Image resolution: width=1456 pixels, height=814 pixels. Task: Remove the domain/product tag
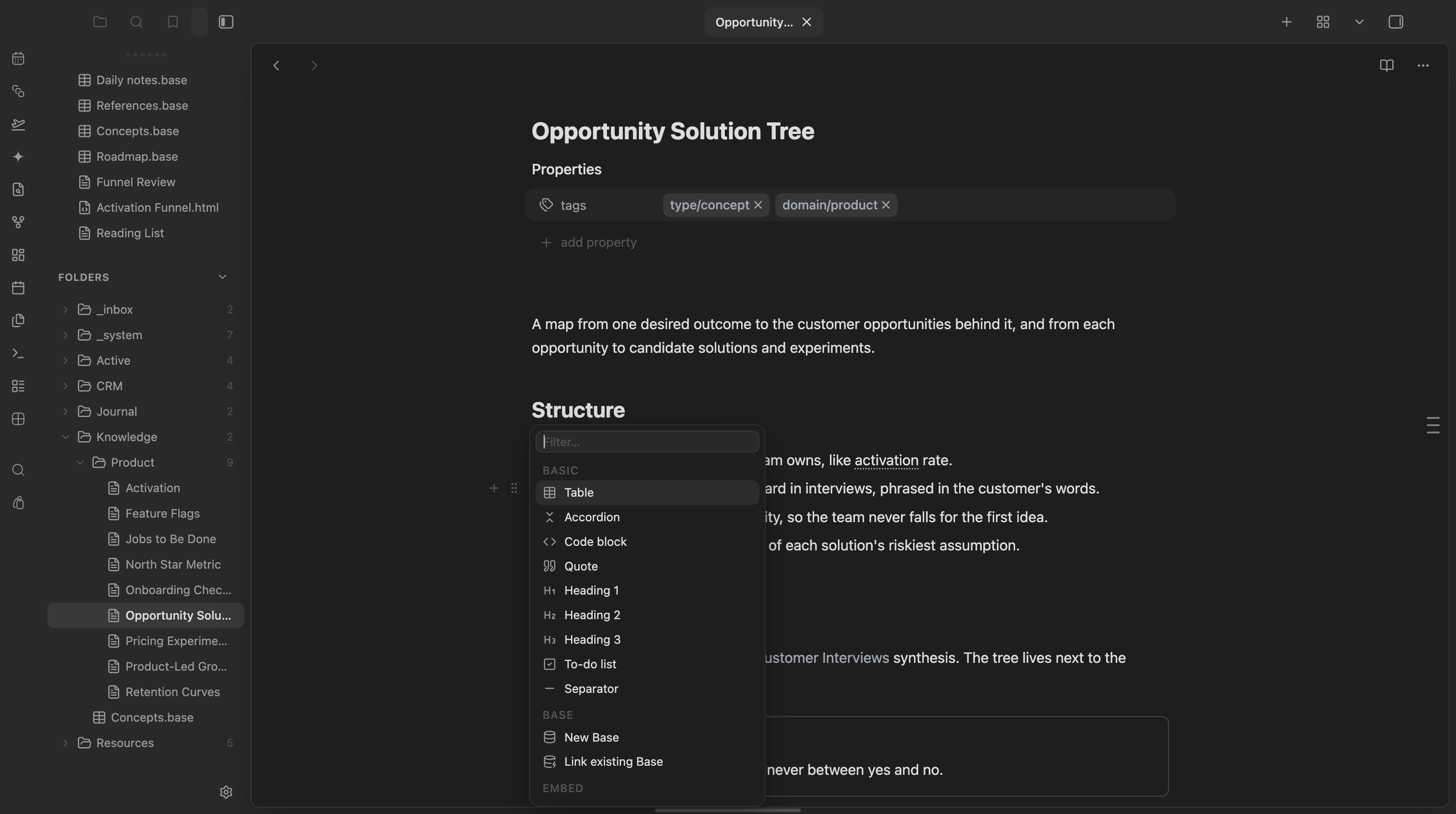pos(886,205)
